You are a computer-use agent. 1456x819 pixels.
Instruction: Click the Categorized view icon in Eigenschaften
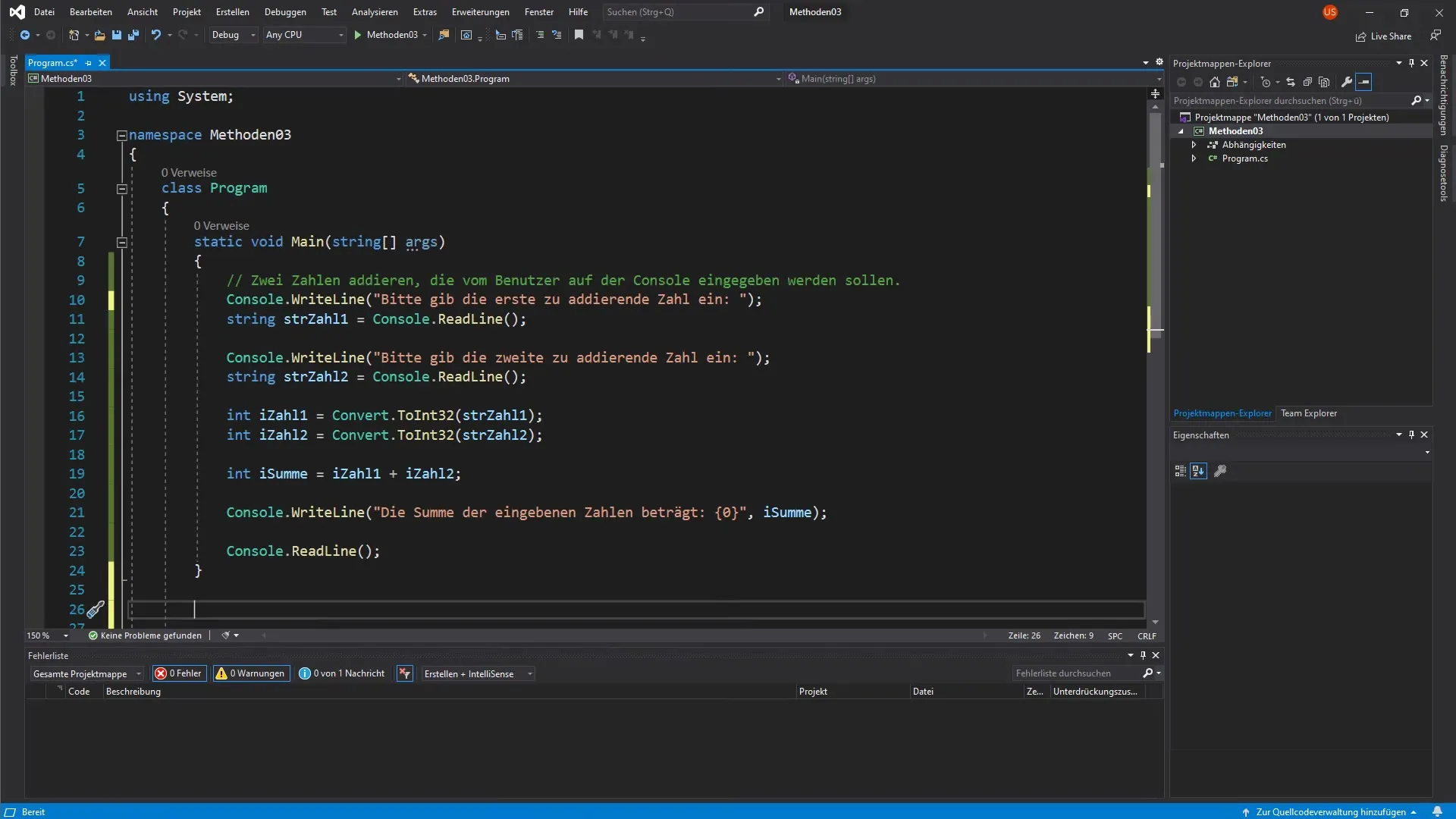click(1180, 471)
